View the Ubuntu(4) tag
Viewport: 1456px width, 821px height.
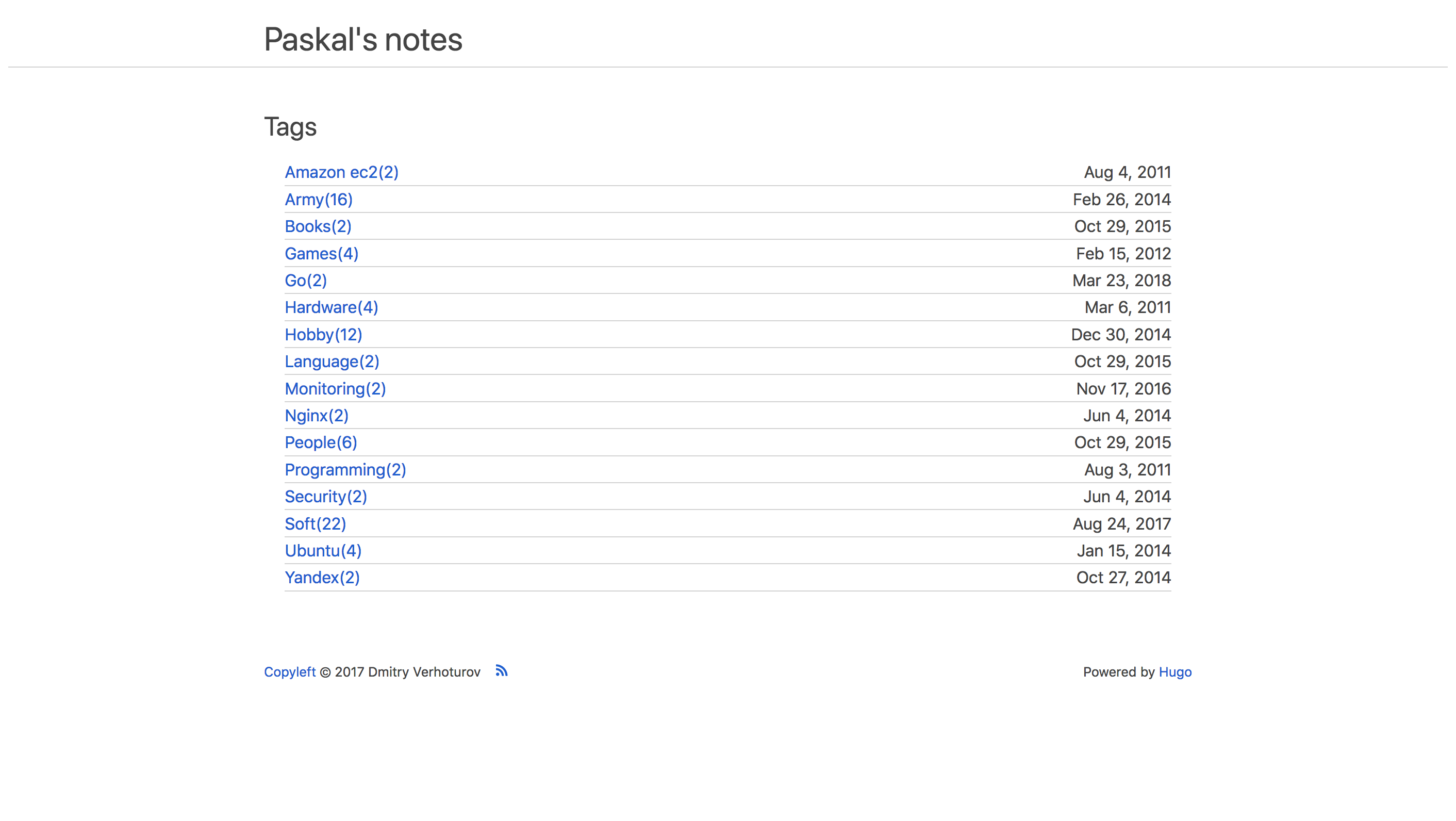[x=323, y=551]
